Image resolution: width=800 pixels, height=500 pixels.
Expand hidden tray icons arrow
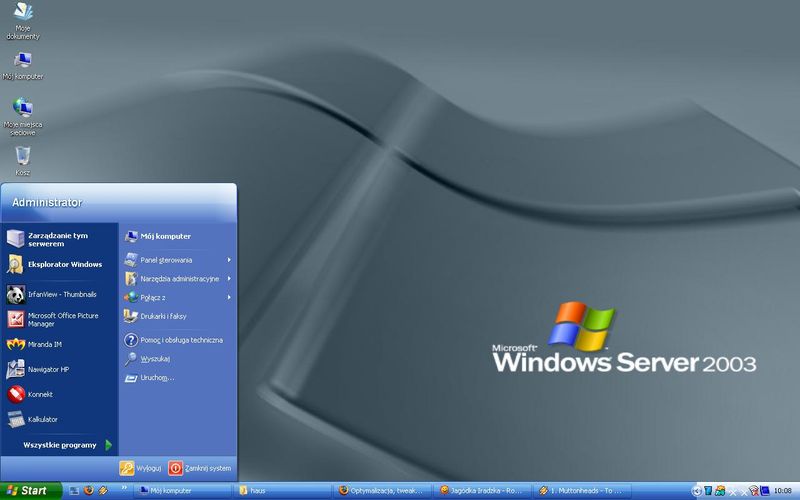click(697, 491)
